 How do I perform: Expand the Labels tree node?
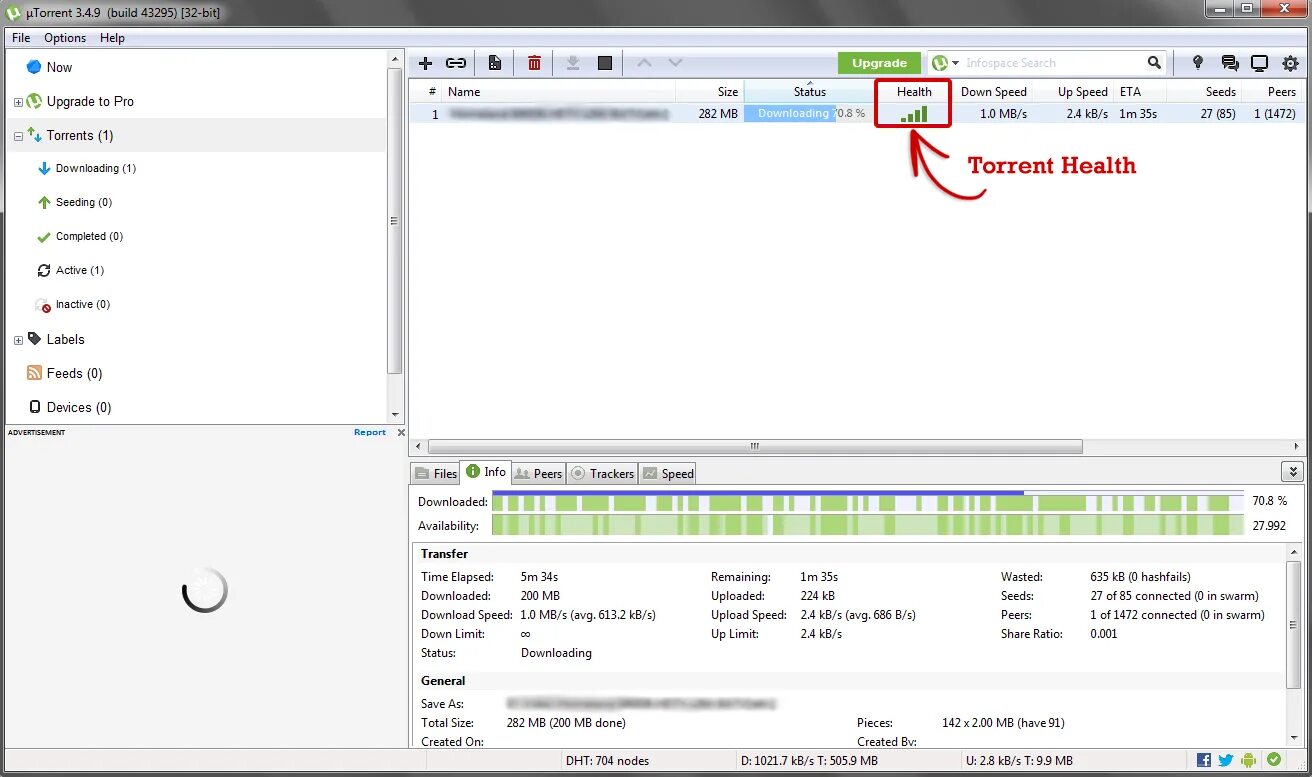(18, 340)
